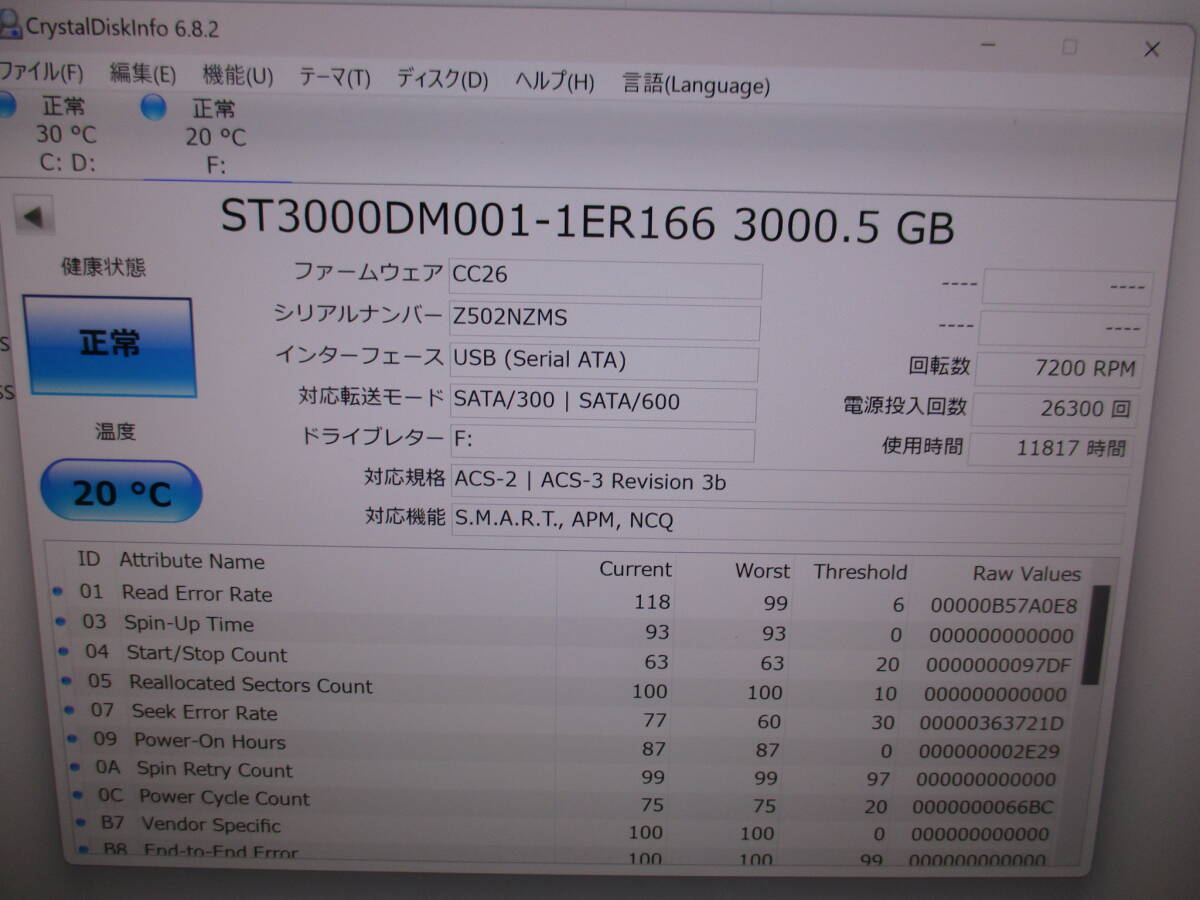
Task: Click the standard field ACS-2 | ACS-3 Revision 3b
Action: pos(790,484)
